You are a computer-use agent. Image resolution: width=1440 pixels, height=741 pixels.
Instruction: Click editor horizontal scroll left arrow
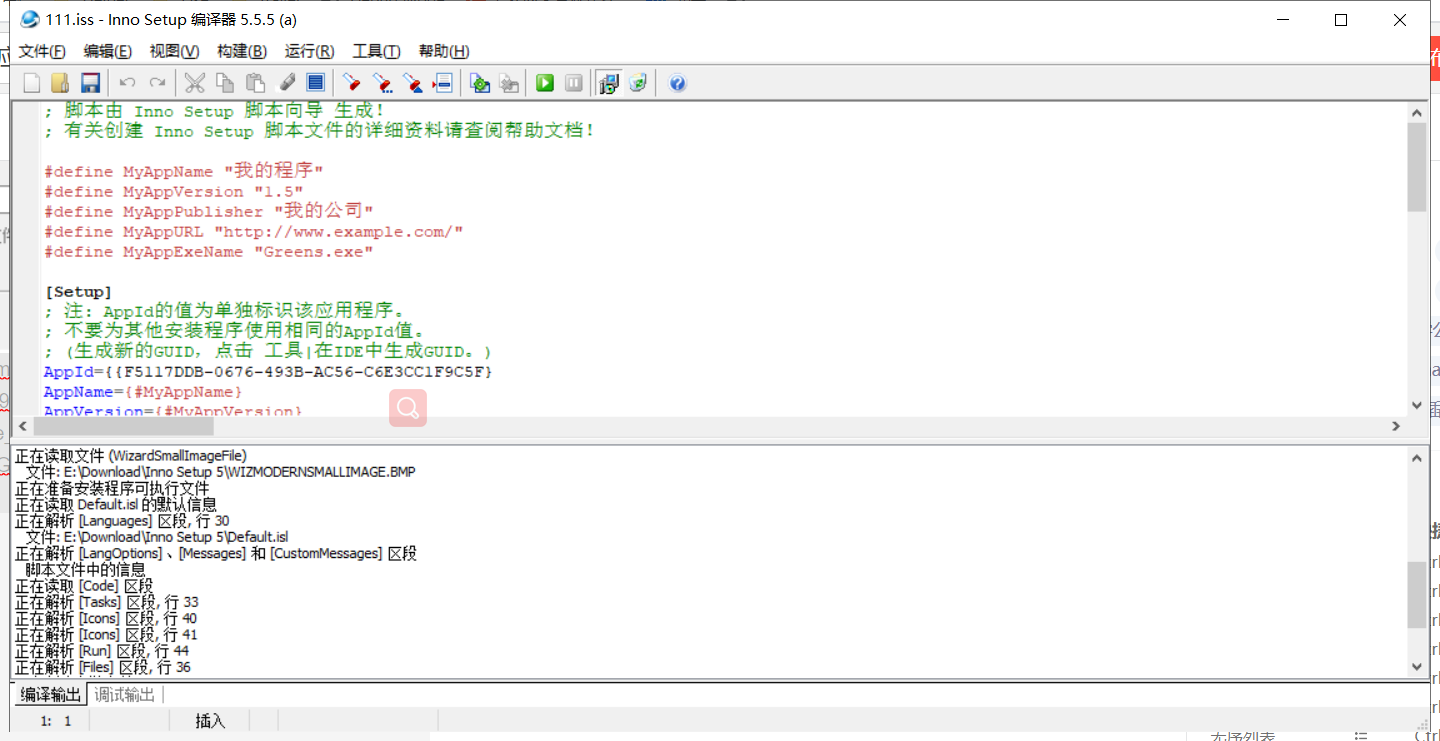pyautogui.click(x=21, y=426)
